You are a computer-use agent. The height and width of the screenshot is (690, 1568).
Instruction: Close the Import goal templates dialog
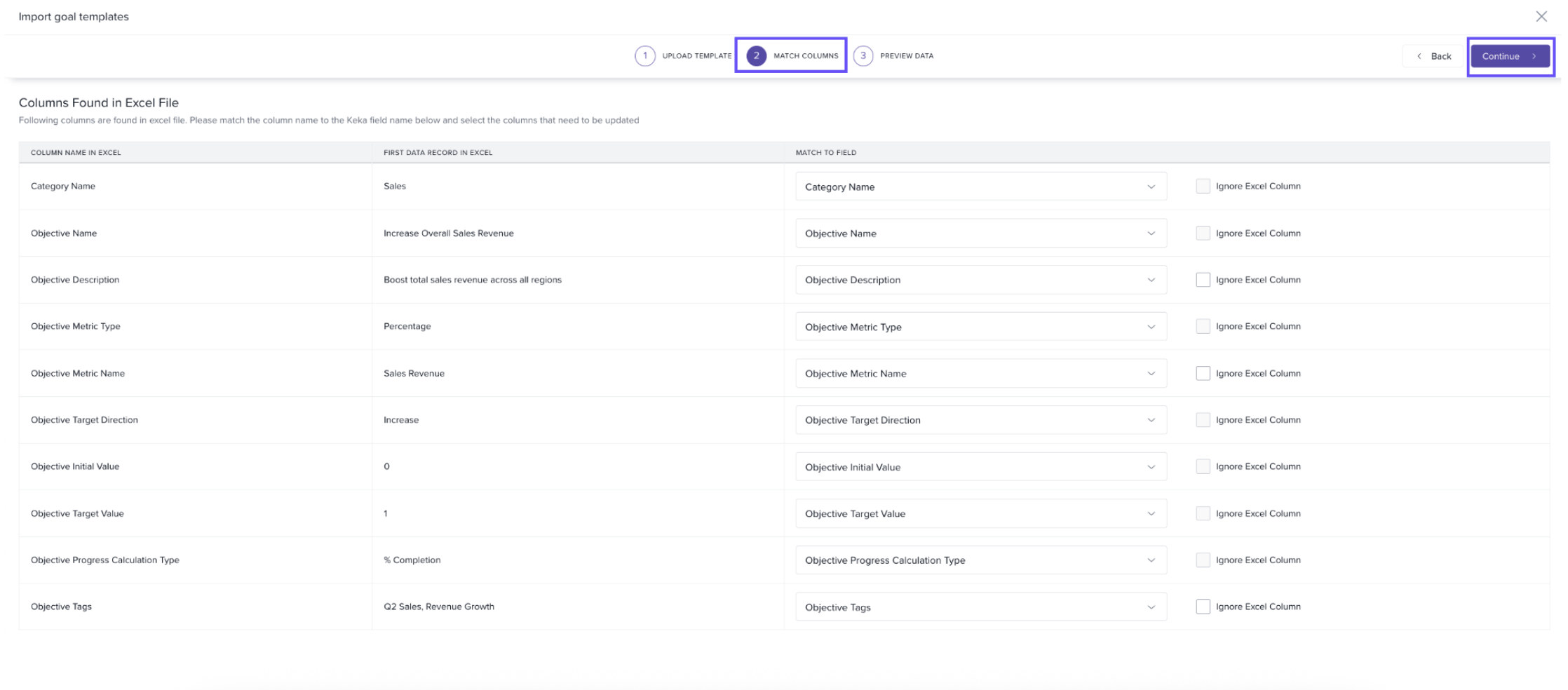coord(1541,17)
